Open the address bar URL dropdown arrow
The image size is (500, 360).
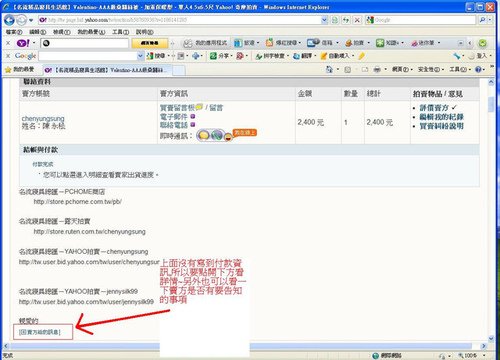pyautogui.click(x=324, y=20)
